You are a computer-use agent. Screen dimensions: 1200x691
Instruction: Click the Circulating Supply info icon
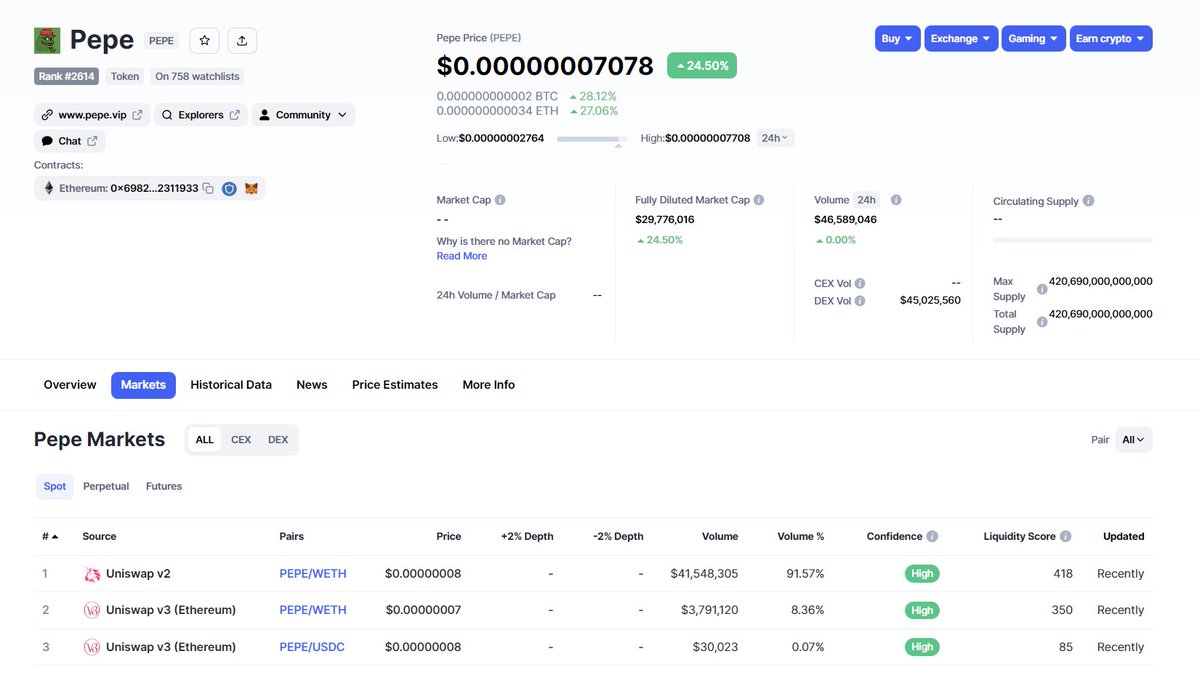pyautogui.click(x=1089, y=201)
